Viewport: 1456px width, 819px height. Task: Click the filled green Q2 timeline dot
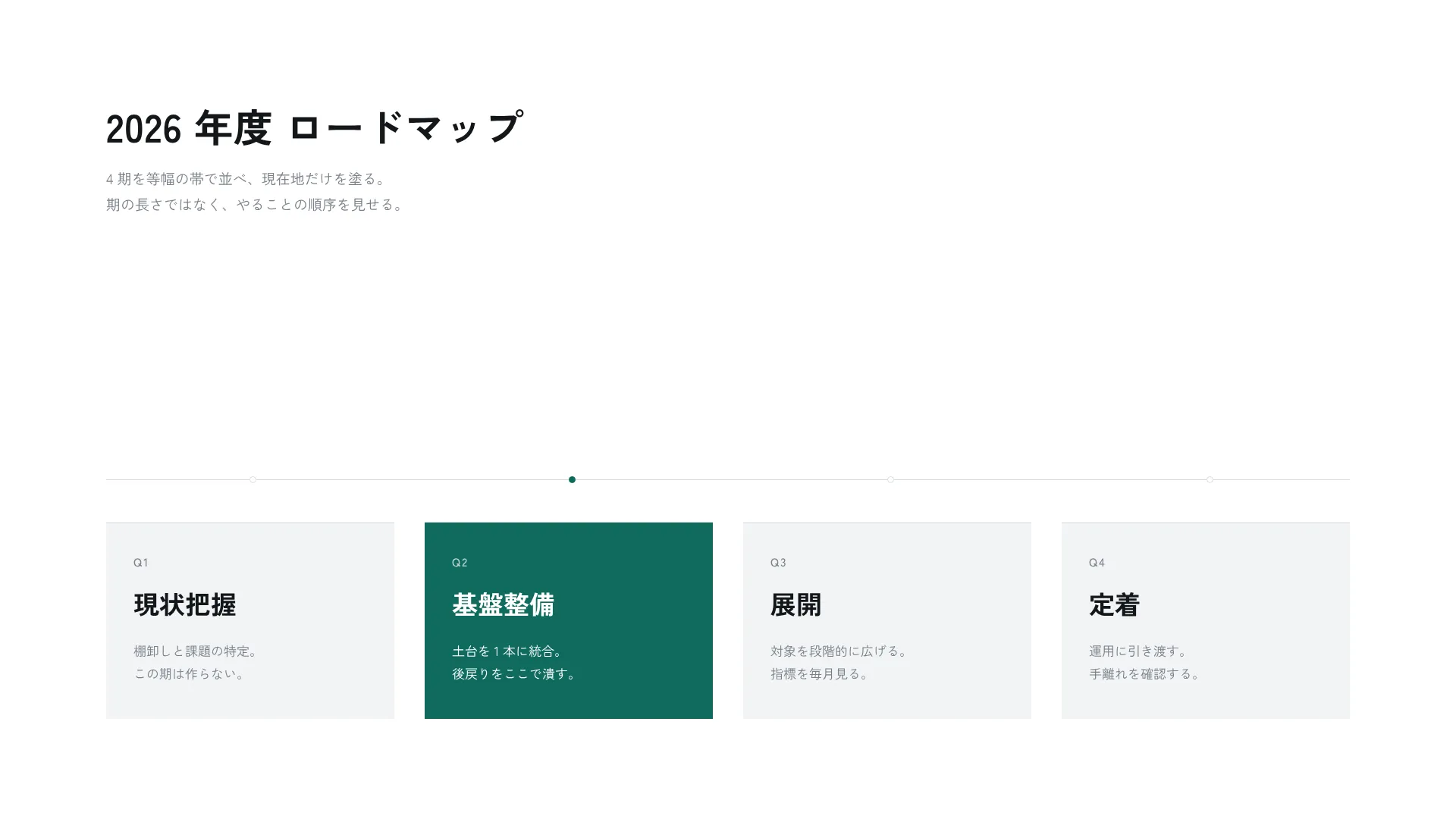[x=572, y=479]
